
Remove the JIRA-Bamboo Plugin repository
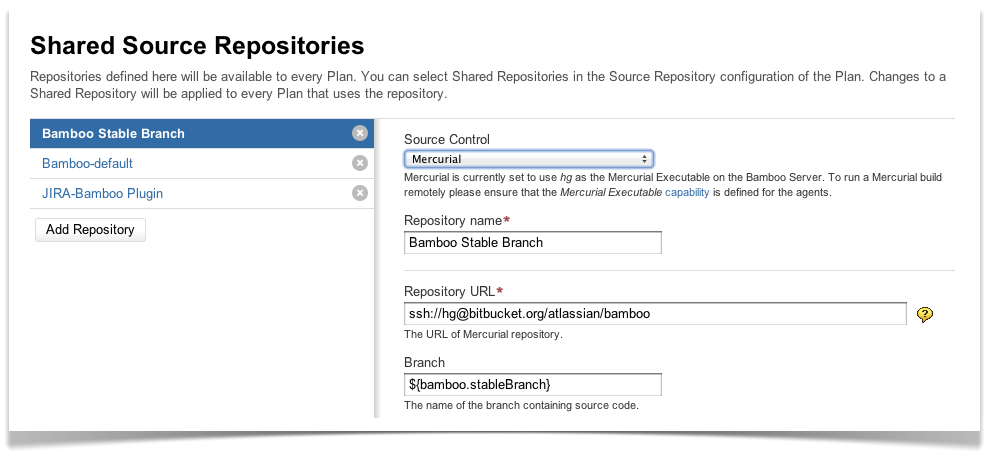click(360, 193)
